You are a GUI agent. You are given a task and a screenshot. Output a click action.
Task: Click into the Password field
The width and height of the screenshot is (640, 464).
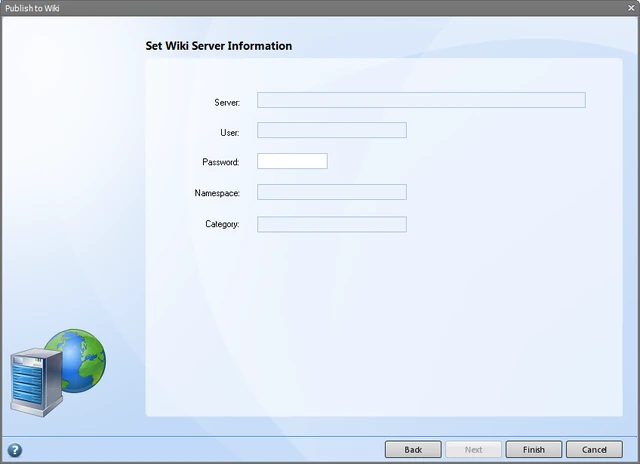(x=292, y=161)
